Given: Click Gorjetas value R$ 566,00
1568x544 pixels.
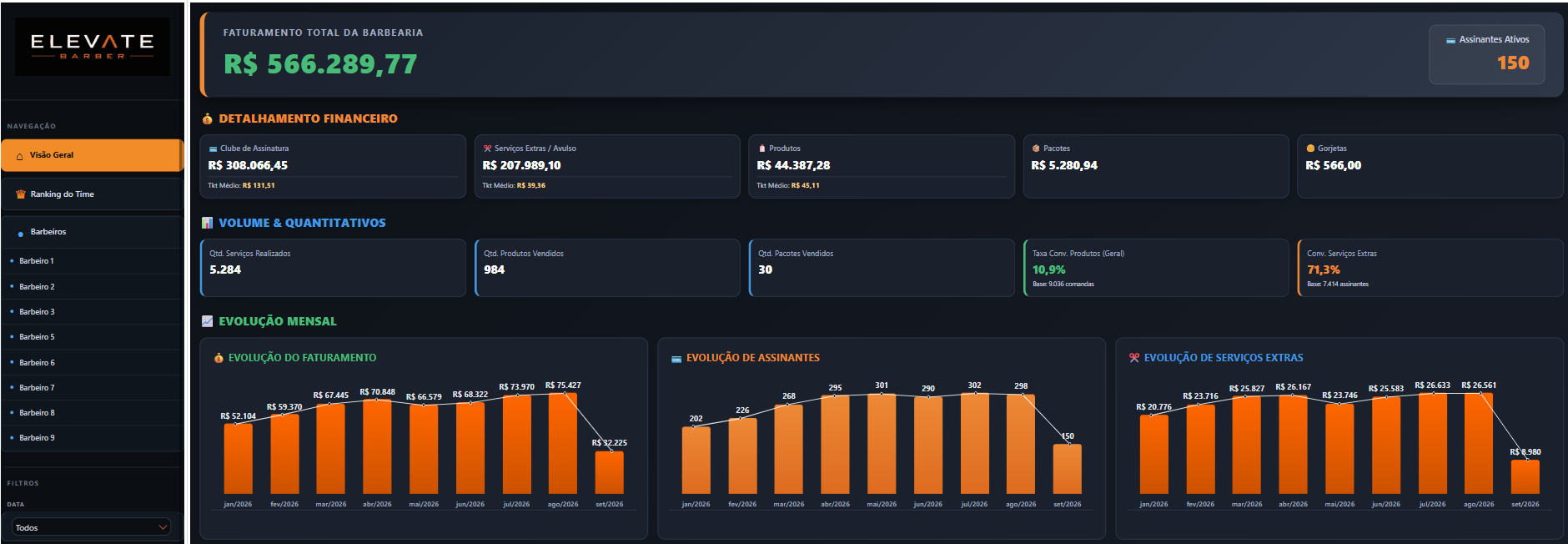Looking at the screenshot, I should pos(1333,165).
